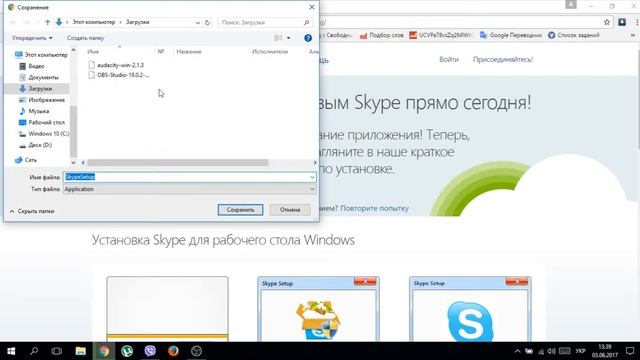Screen dimensions: 640x360
Task: Expand the Имя файла dropdown arrow
Action: coord(312,177)
